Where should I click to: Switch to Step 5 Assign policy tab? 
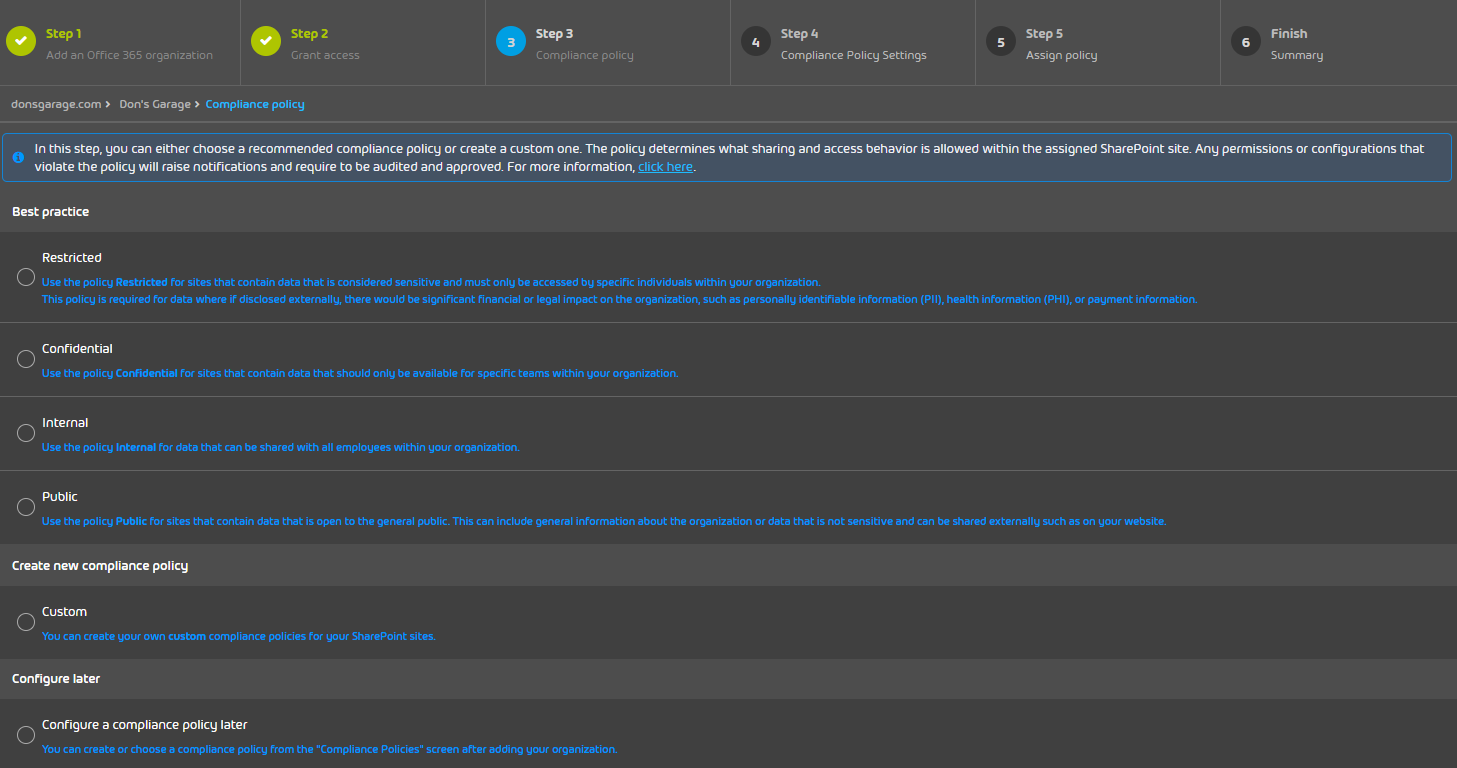[1060, 44]
